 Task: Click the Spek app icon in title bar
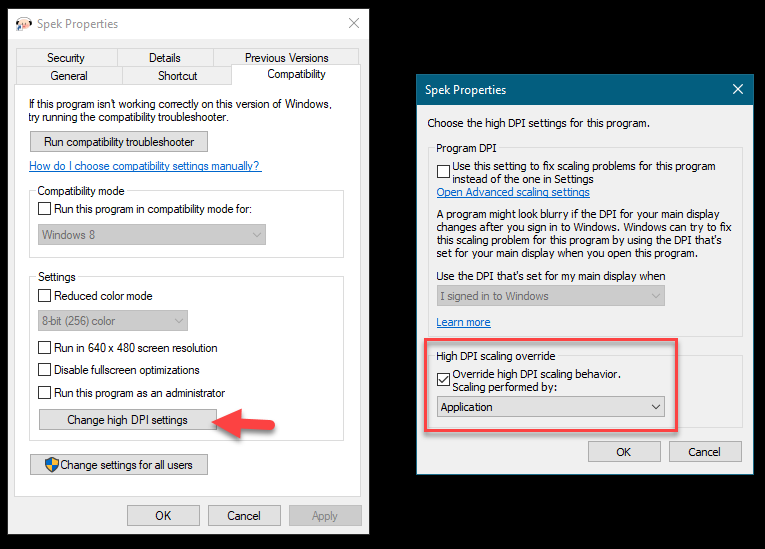(x=25, y=24)
